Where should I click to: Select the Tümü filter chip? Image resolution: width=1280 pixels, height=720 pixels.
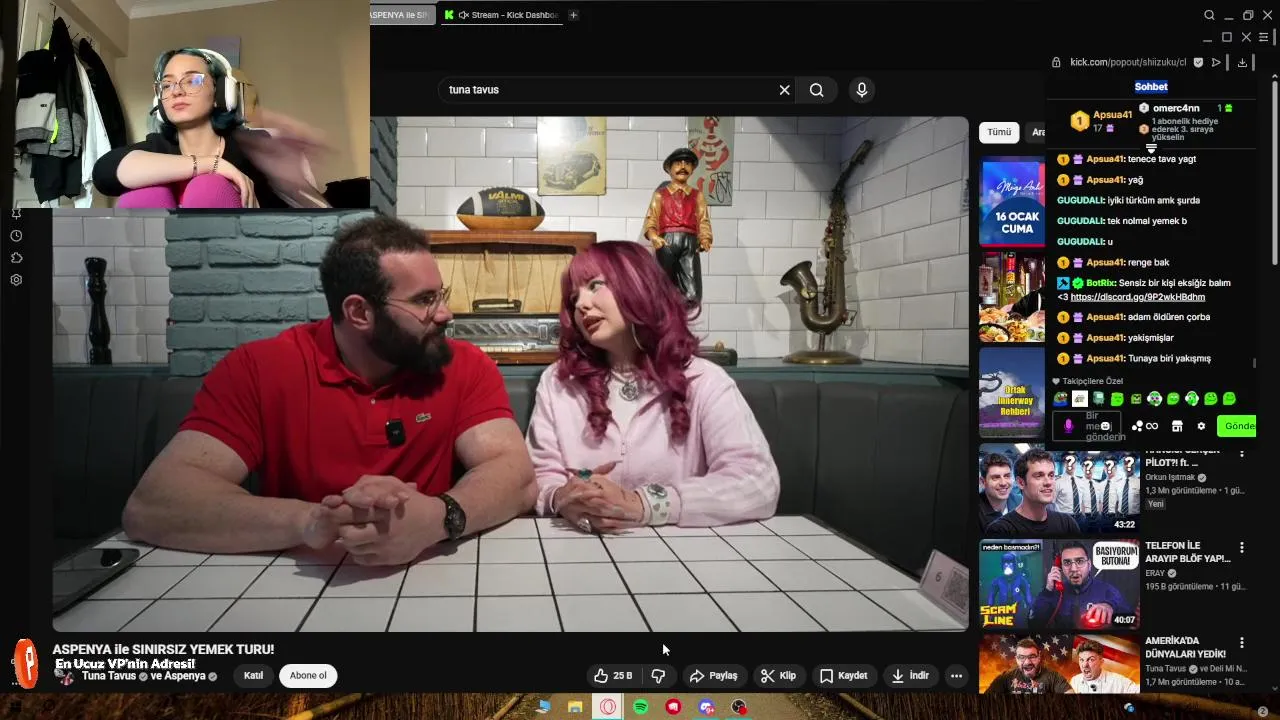click(999, 132)
